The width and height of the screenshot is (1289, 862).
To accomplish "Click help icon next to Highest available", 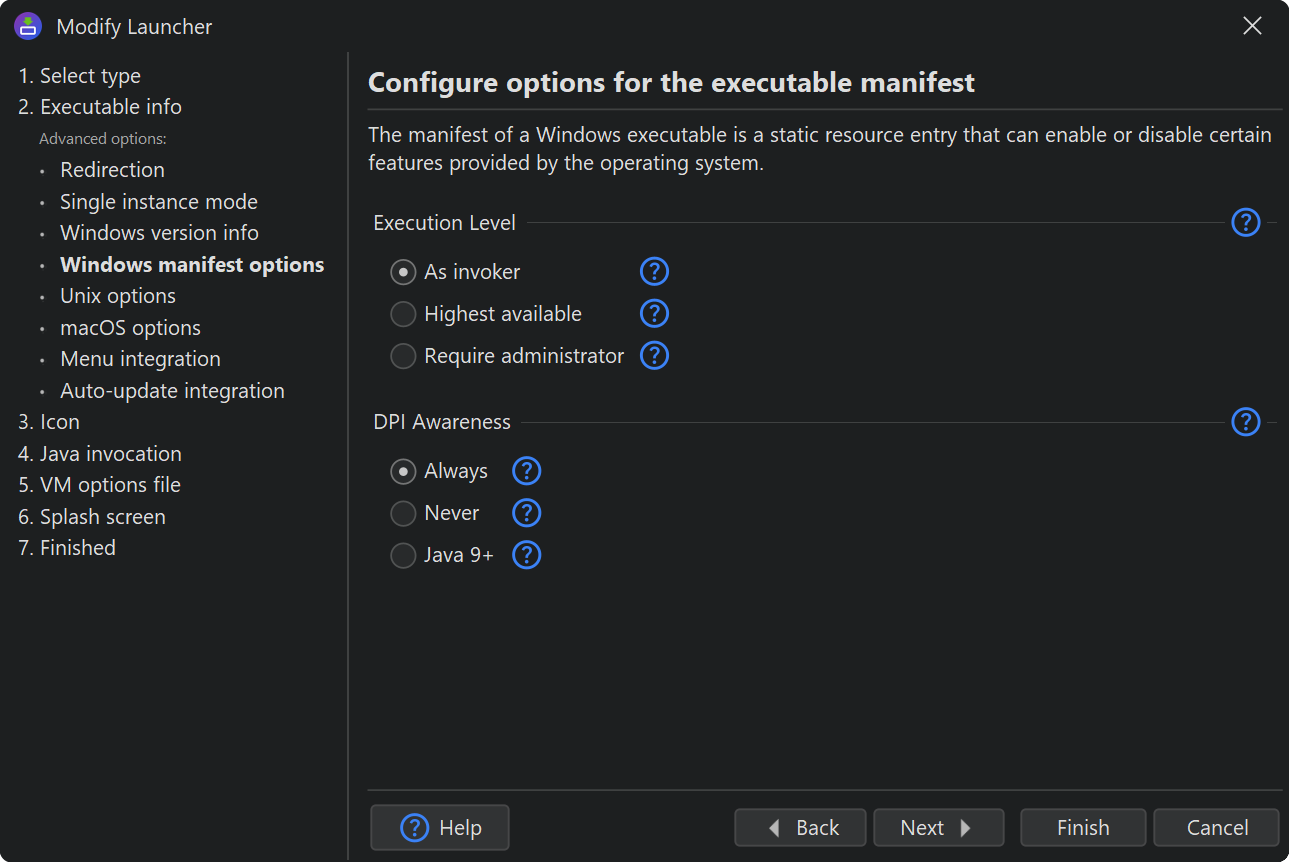I will [x=654, y=313].
